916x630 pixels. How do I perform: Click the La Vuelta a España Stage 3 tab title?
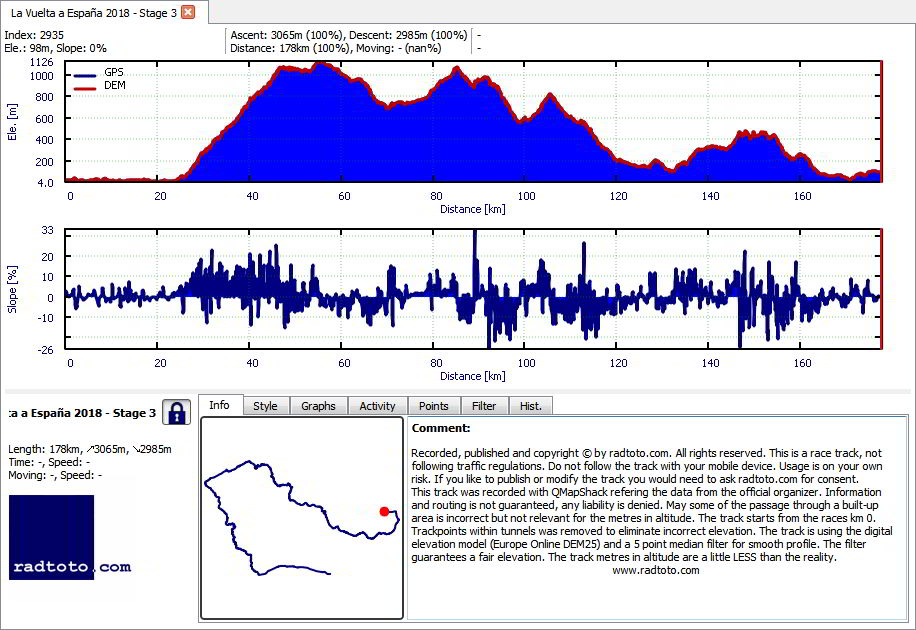(94, 13)
